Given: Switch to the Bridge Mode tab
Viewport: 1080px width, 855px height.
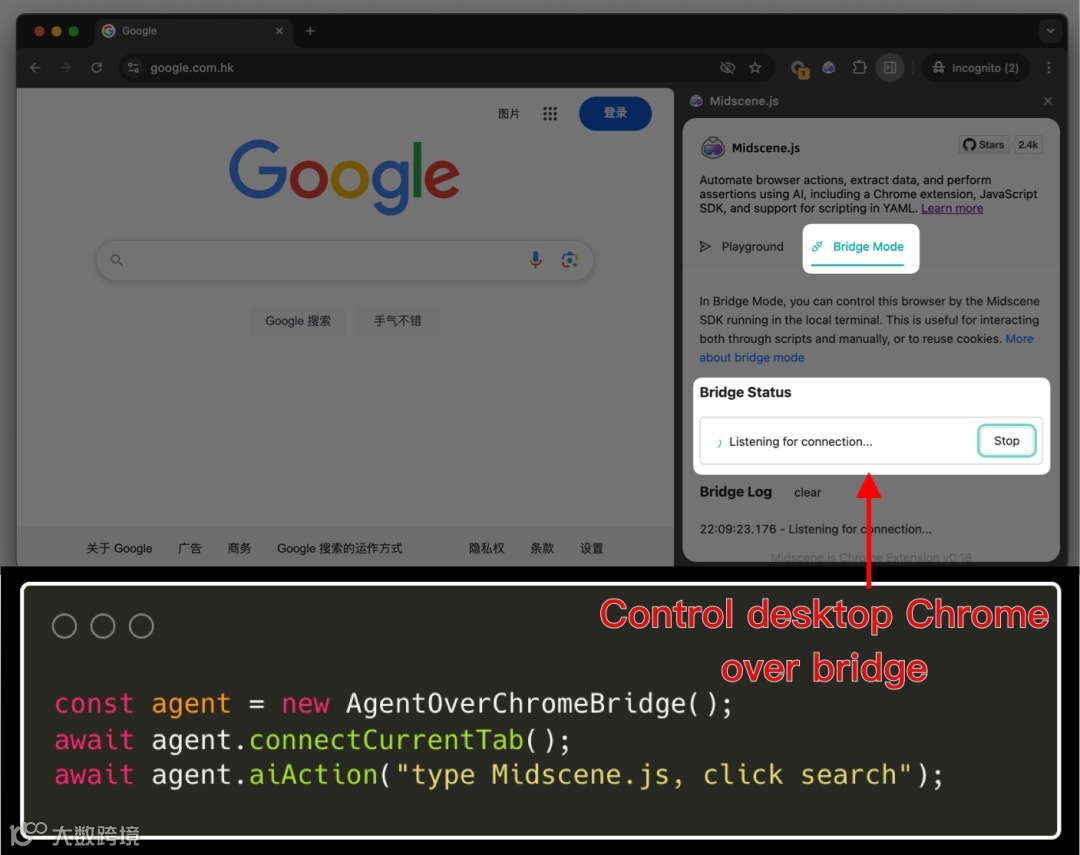Looking at the screenshot, I should coord(860,248).
